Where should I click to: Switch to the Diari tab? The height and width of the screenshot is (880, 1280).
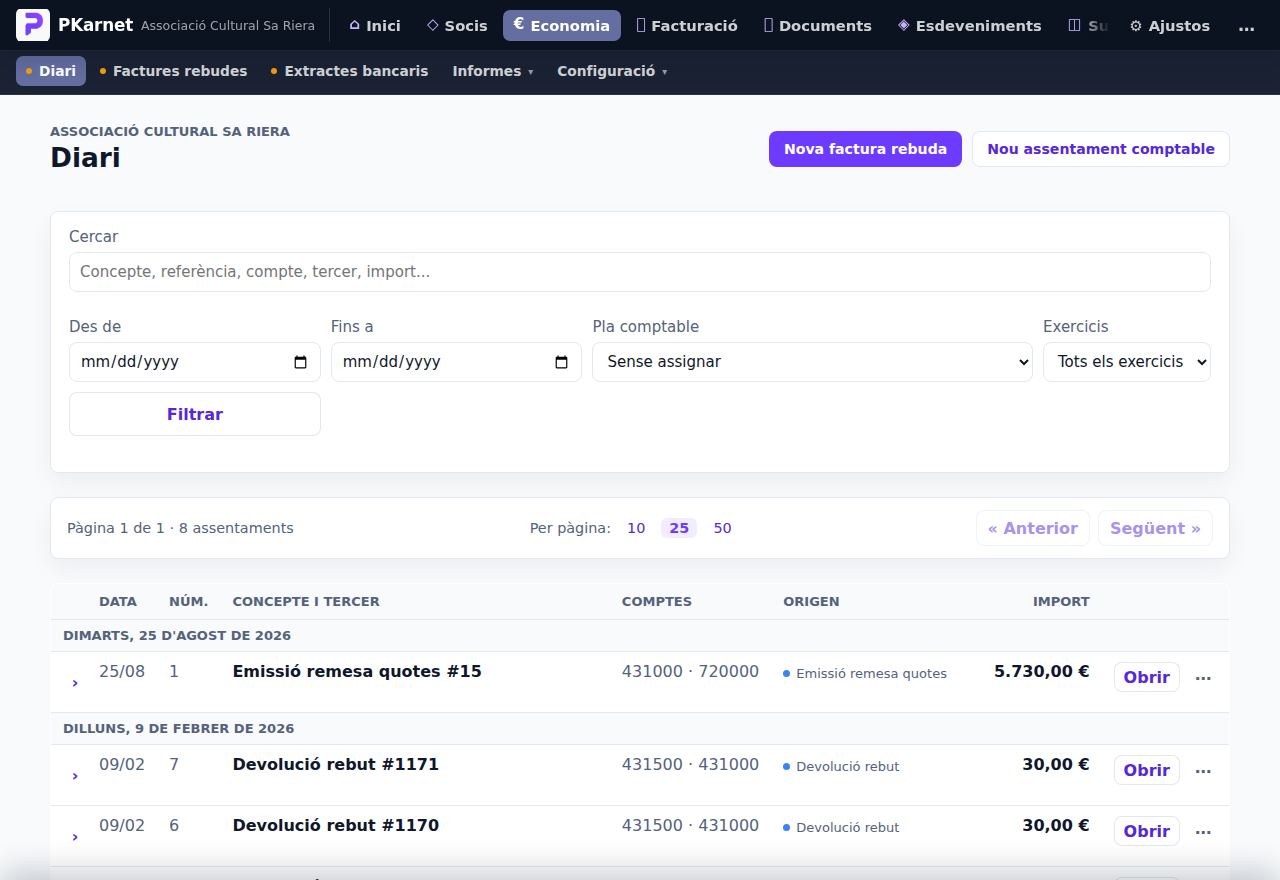(x=51, y=71)
